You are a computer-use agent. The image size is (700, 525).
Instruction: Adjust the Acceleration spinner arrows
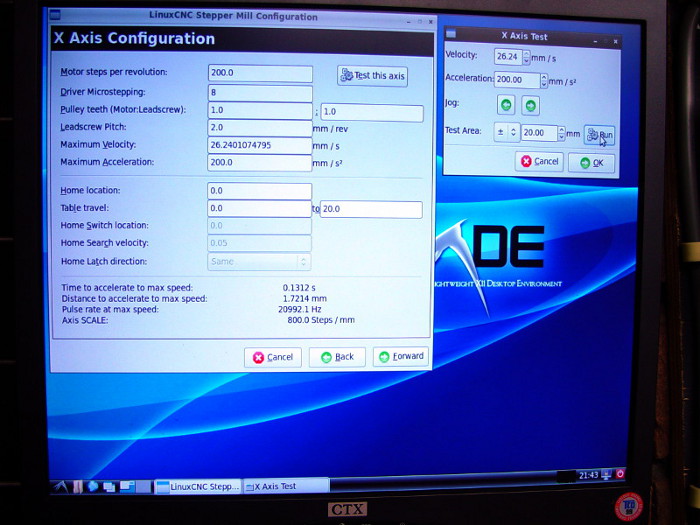coord(543,80)
